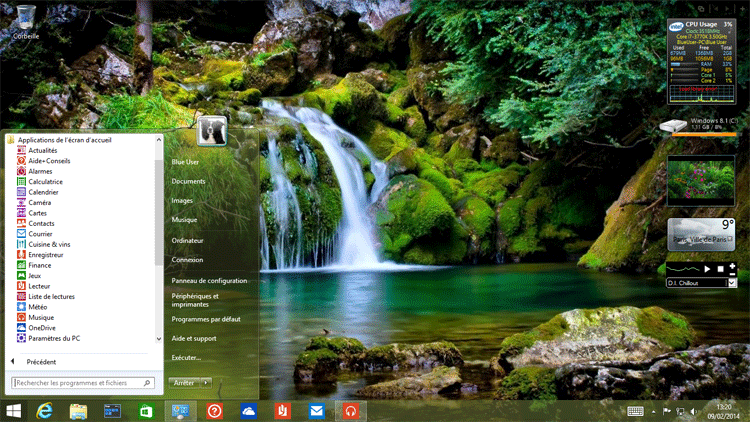This screenshot has height=422, width=750.
Task: Open File Explorer from the taskbar
Action: (79, 411)
